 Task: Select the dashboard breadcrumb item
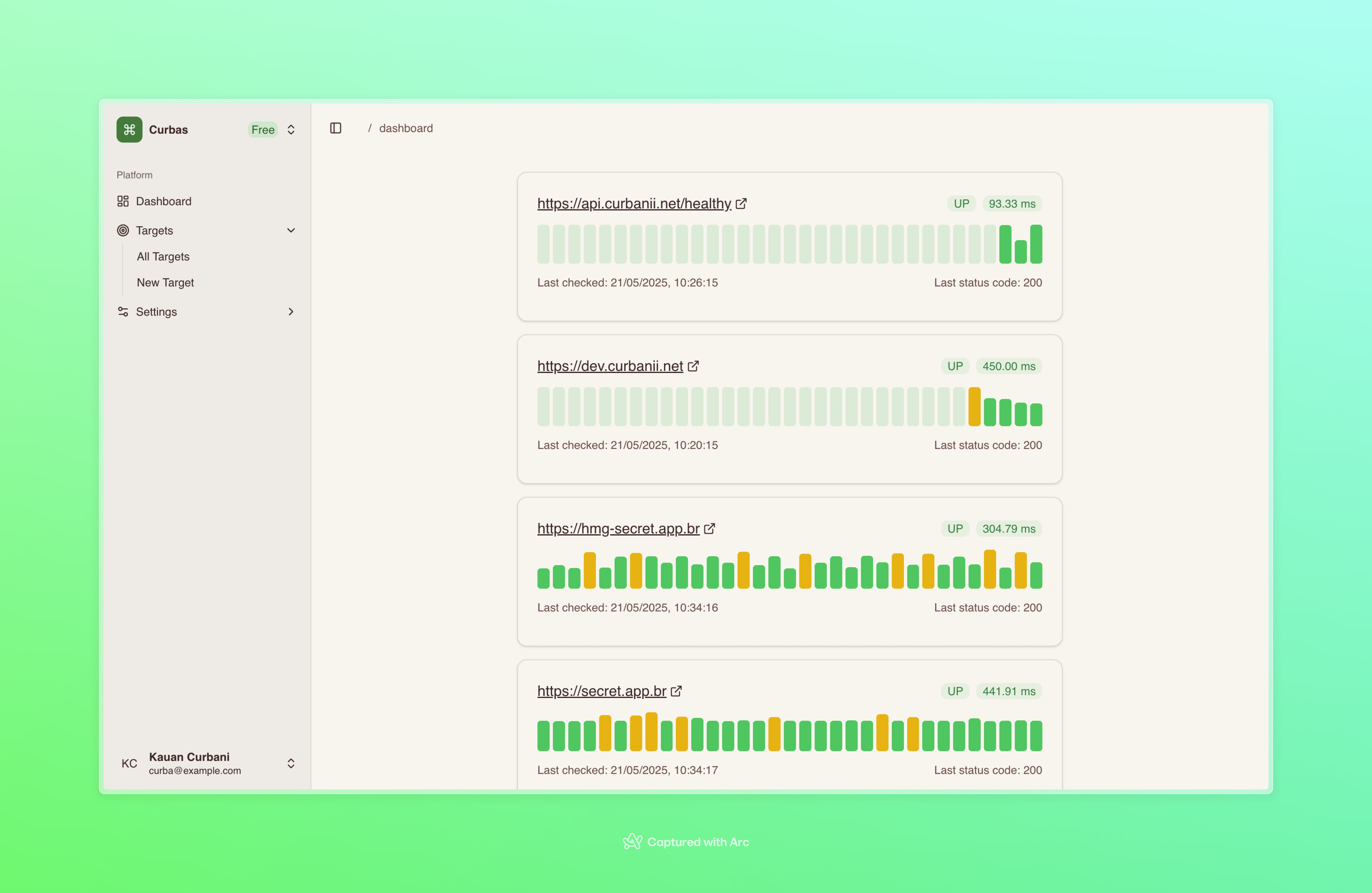click(x=405, y=128)
